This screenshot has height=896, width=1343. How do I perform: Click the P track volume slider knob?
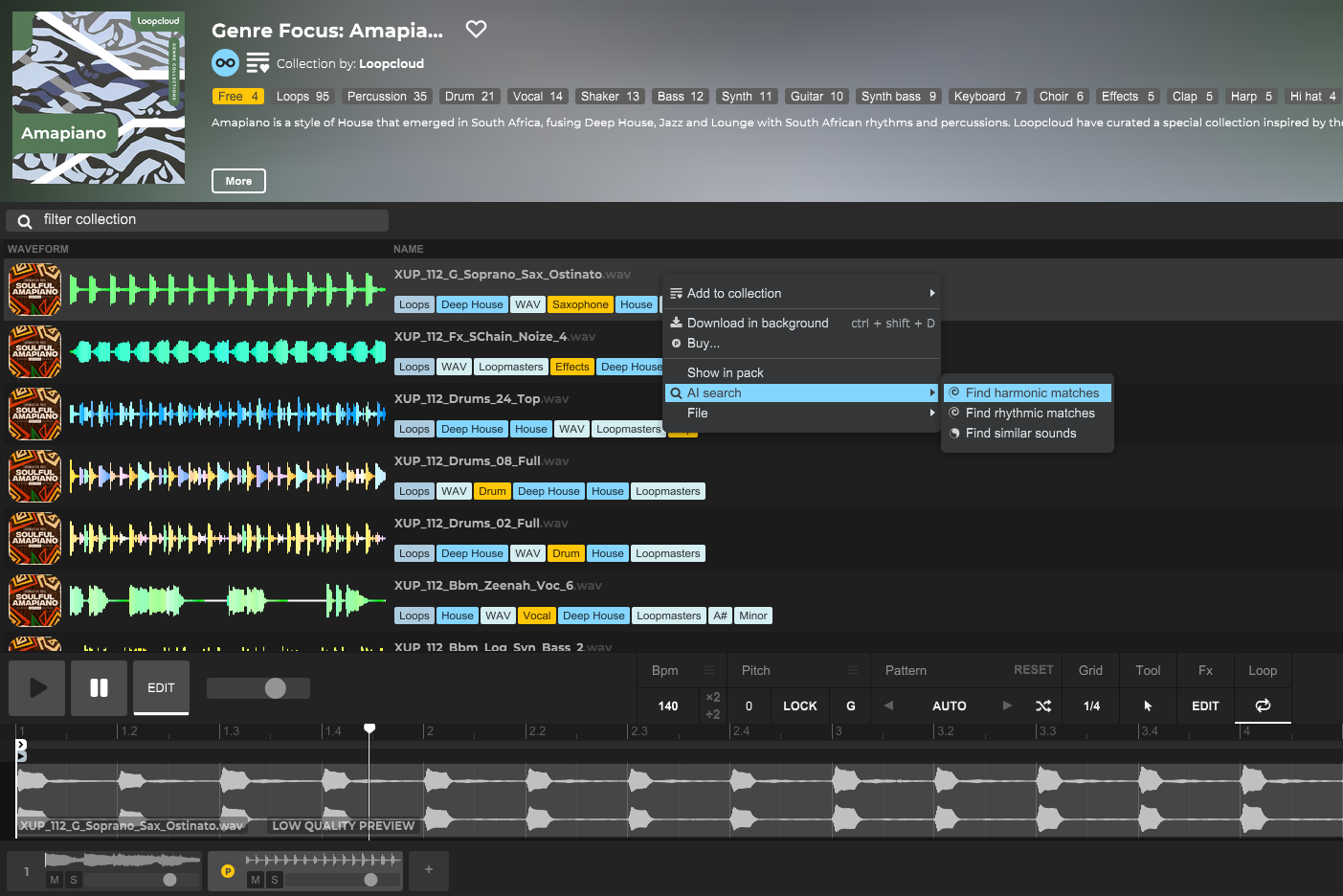[x=370, y=880]
